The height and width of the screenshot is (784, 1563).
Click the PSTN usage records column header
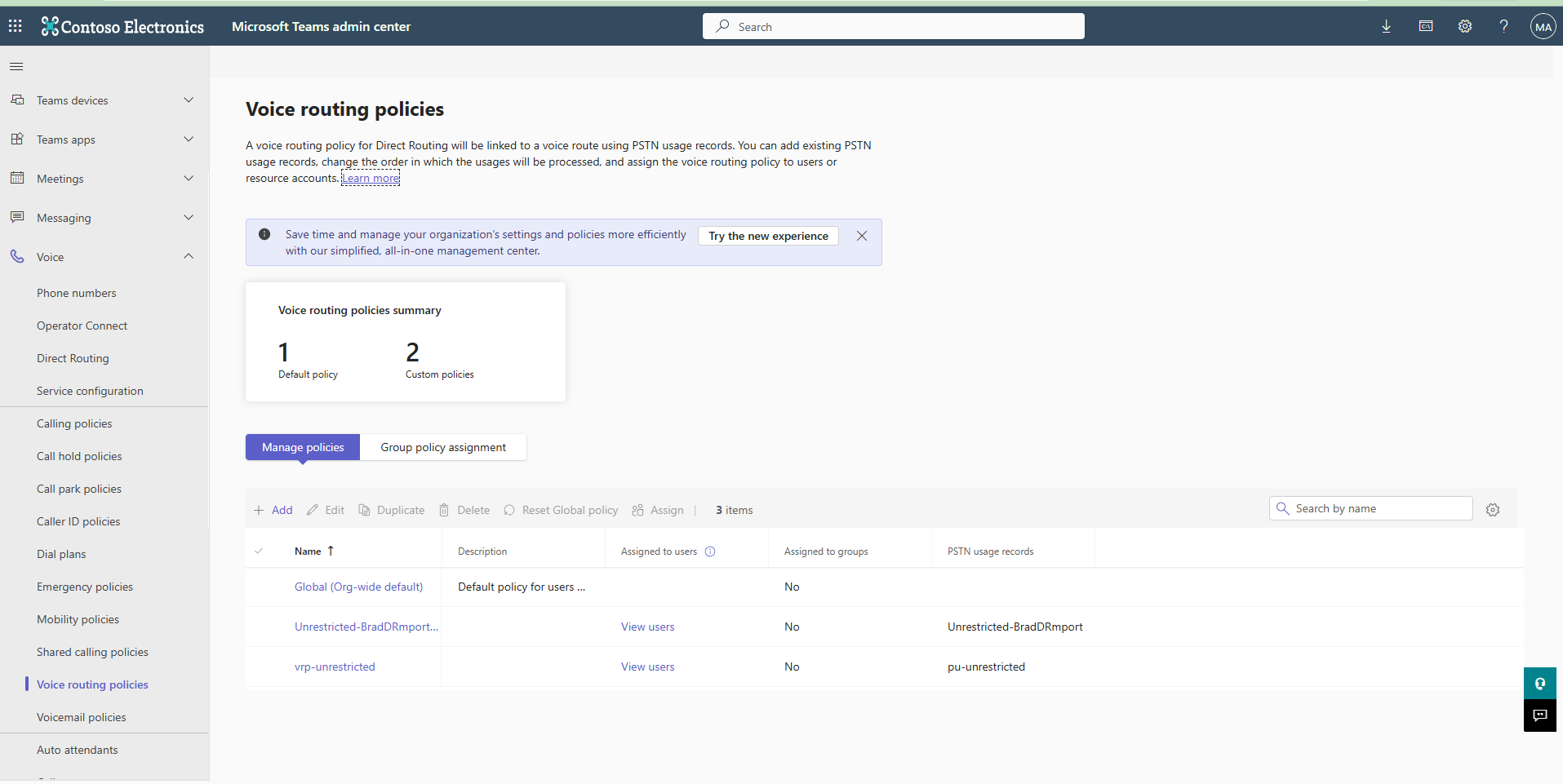click(990, 551)
